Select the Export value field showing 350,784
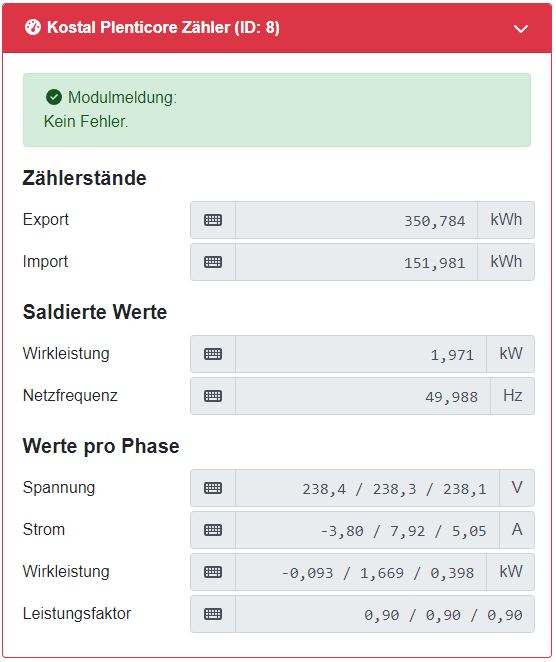This screenshot has width=556, height=662. [356, 220]
